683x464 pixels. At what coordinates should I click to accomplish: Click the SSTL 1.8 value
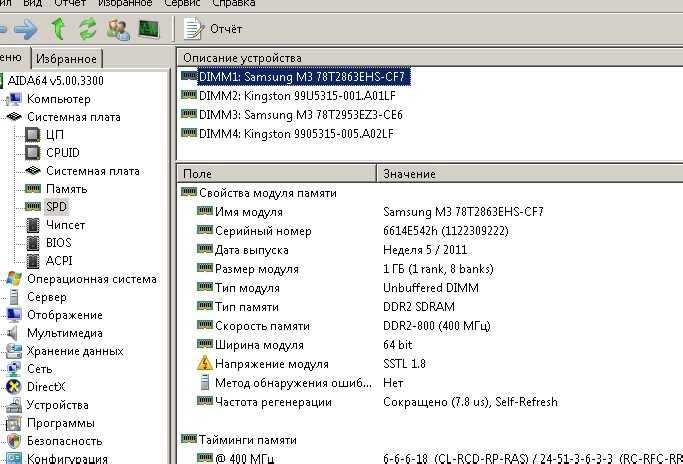pos(404,364)
